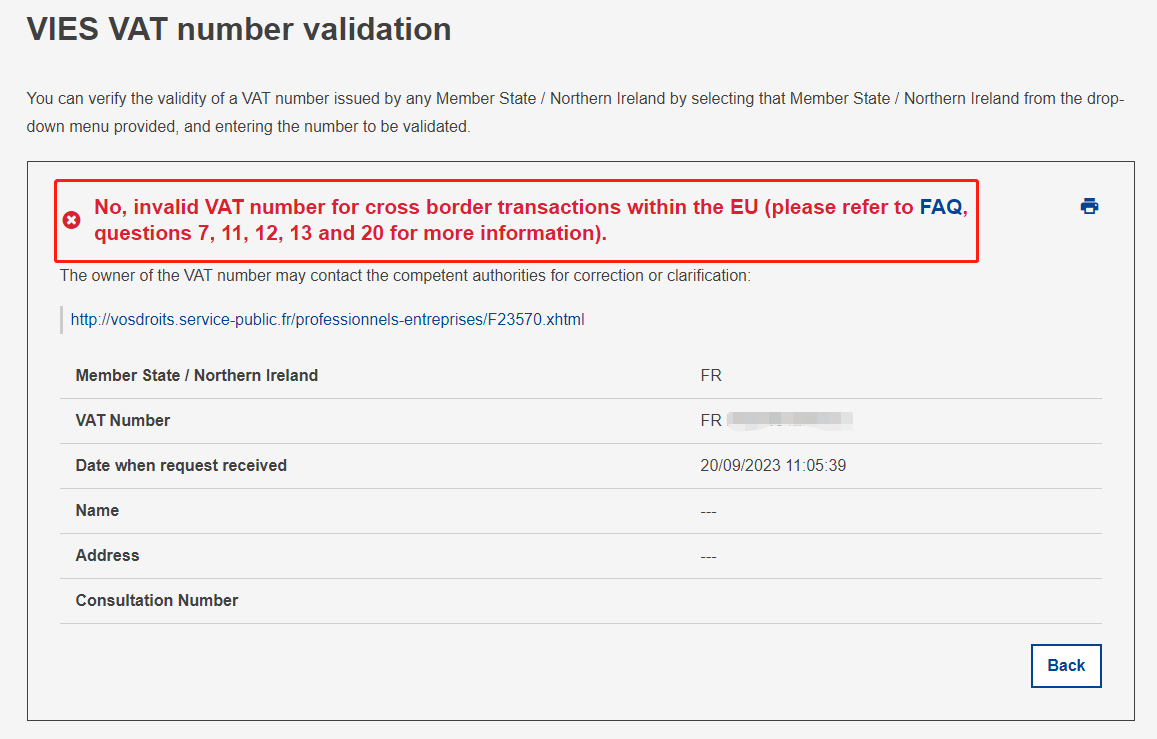Viewport: 1157px width, 739px height.
Task: Select the FR member state value
Action: (711, 376)
